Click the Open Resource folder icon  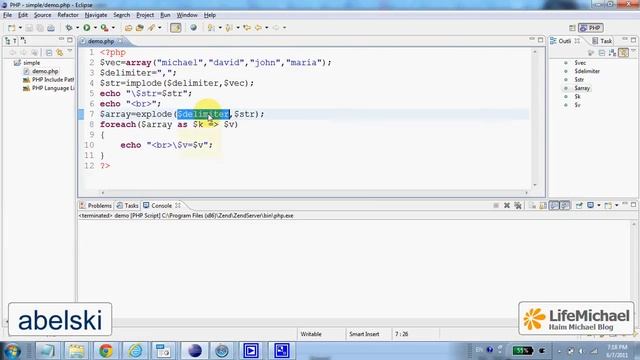point(140,28)
